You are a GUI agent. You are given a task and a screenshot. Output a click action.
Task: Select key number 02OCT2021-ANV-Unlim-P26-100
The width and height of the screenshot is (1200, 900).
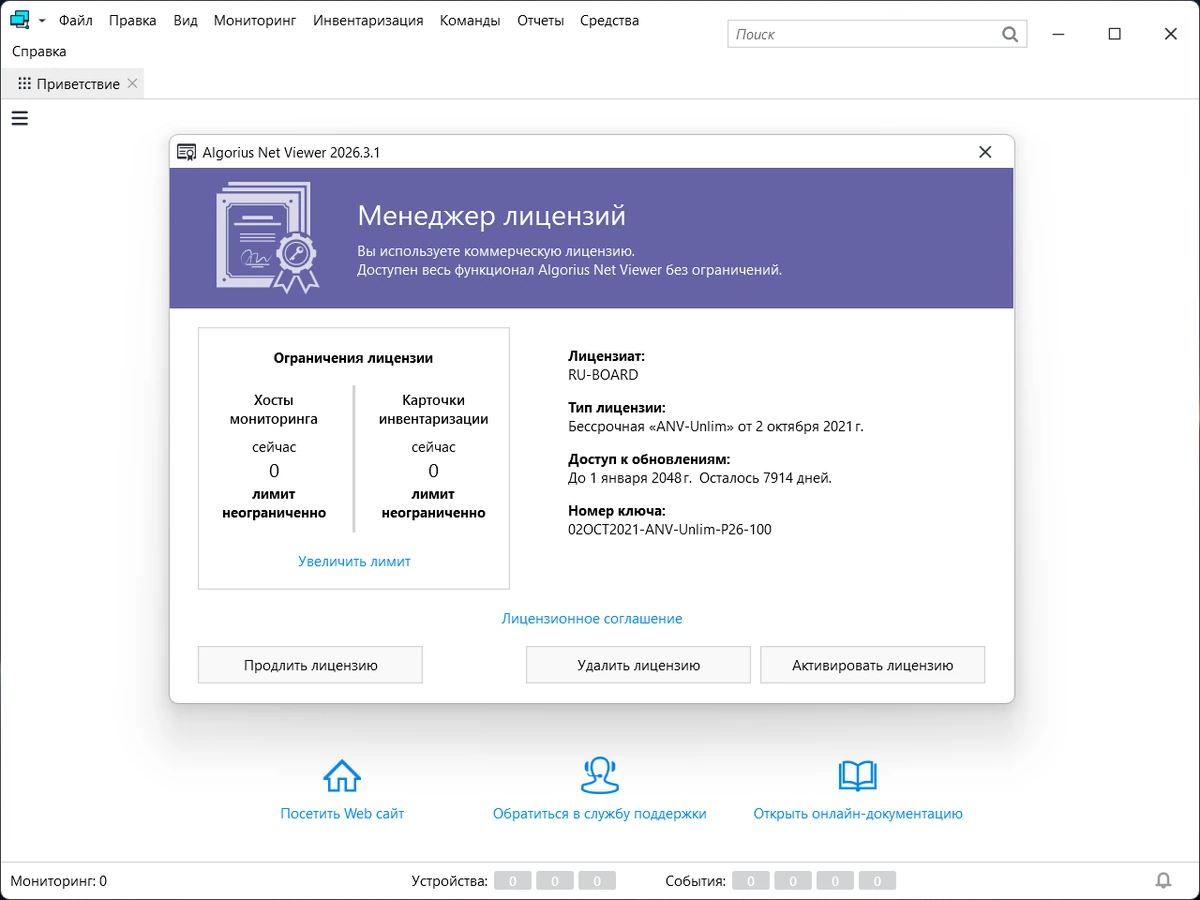(670, 530)
